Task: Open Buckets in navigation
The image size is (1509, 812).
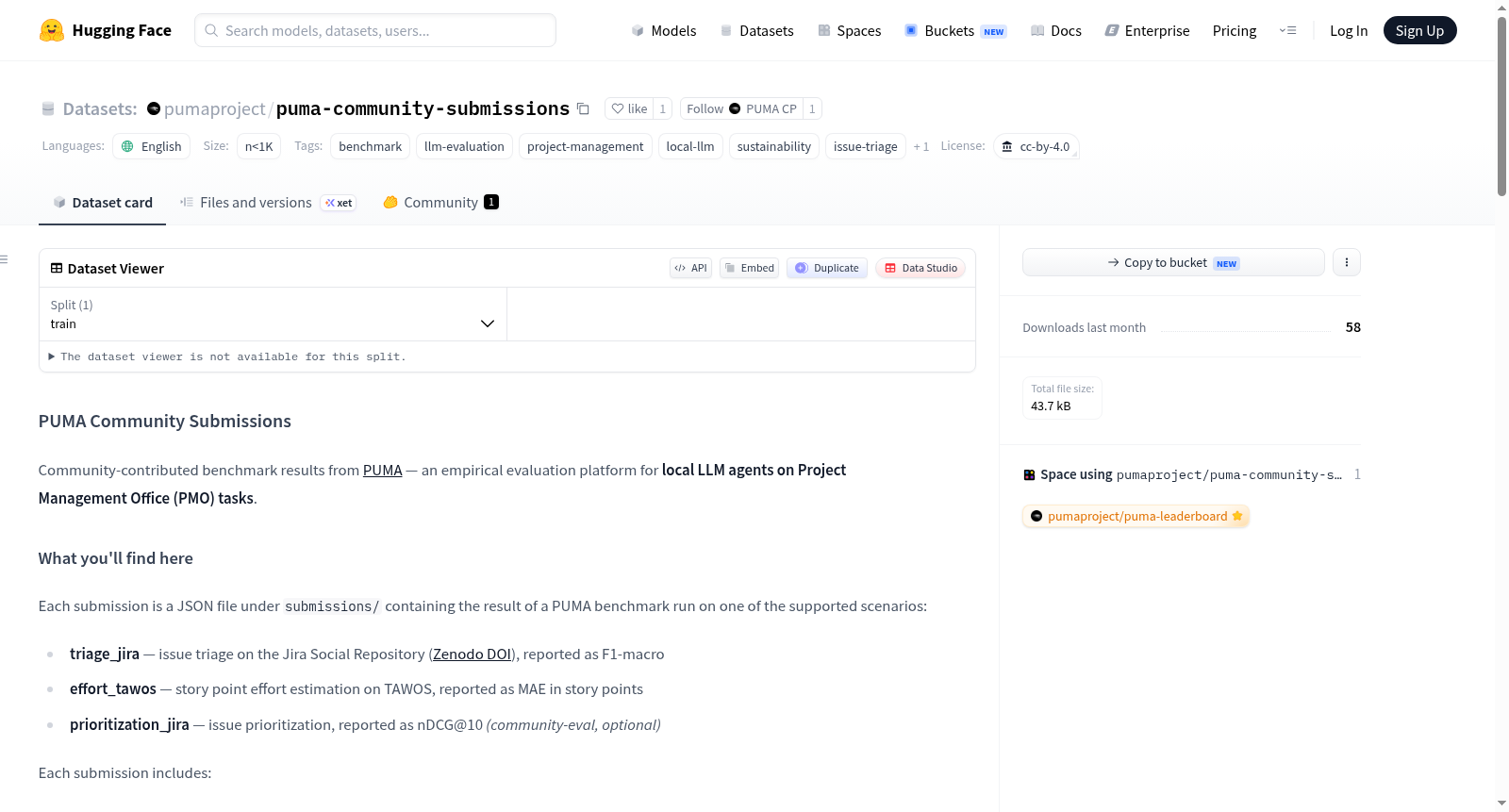Action: tap(954, 30)
